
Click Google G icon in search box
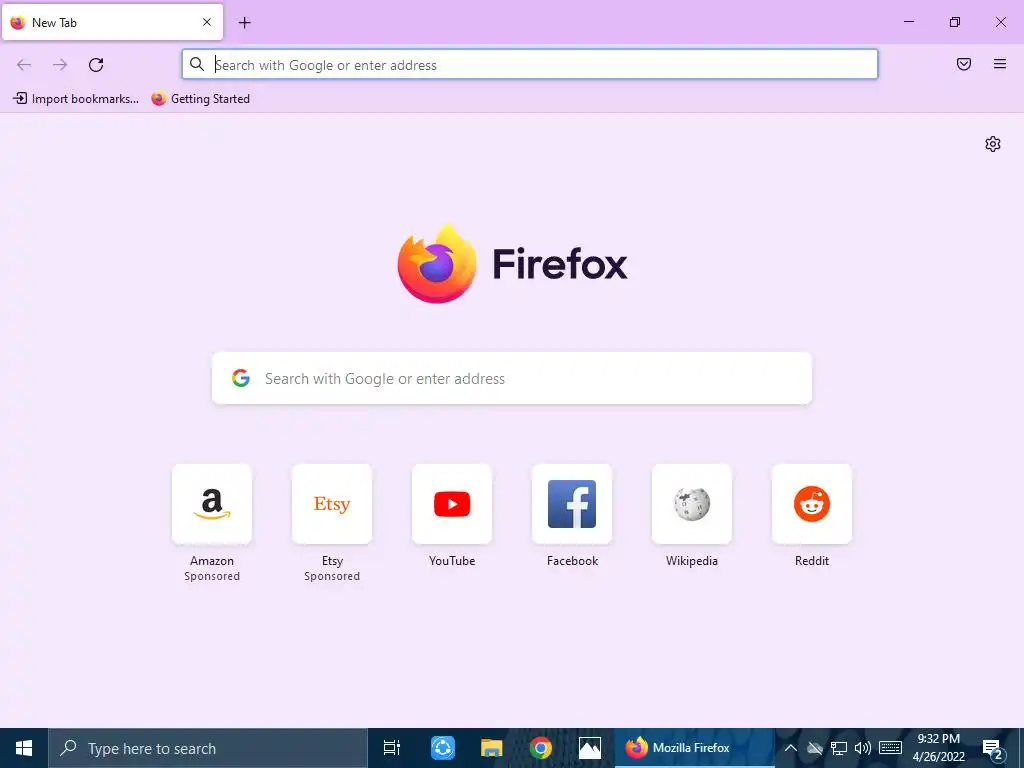pos(241,378)
